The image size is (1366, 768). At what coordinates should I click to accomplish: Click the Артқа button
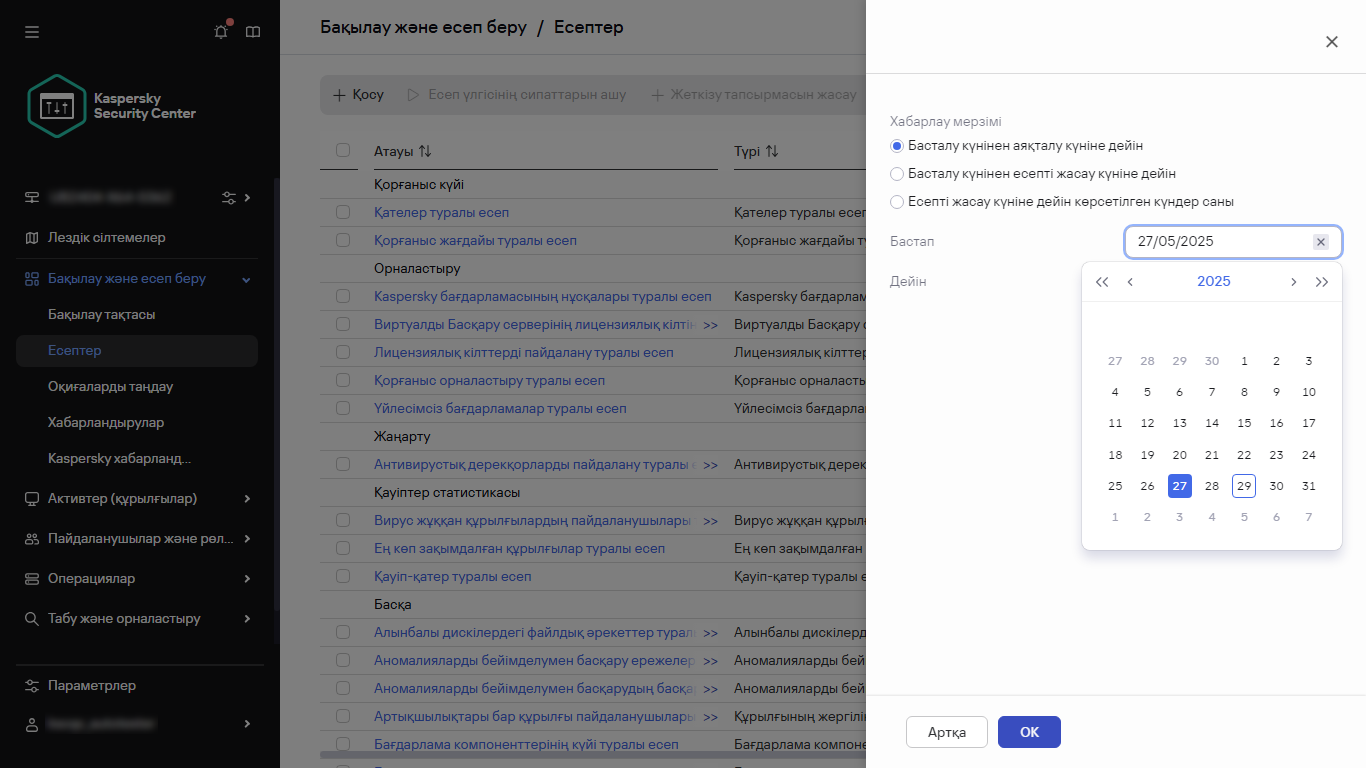click(946, 732)
